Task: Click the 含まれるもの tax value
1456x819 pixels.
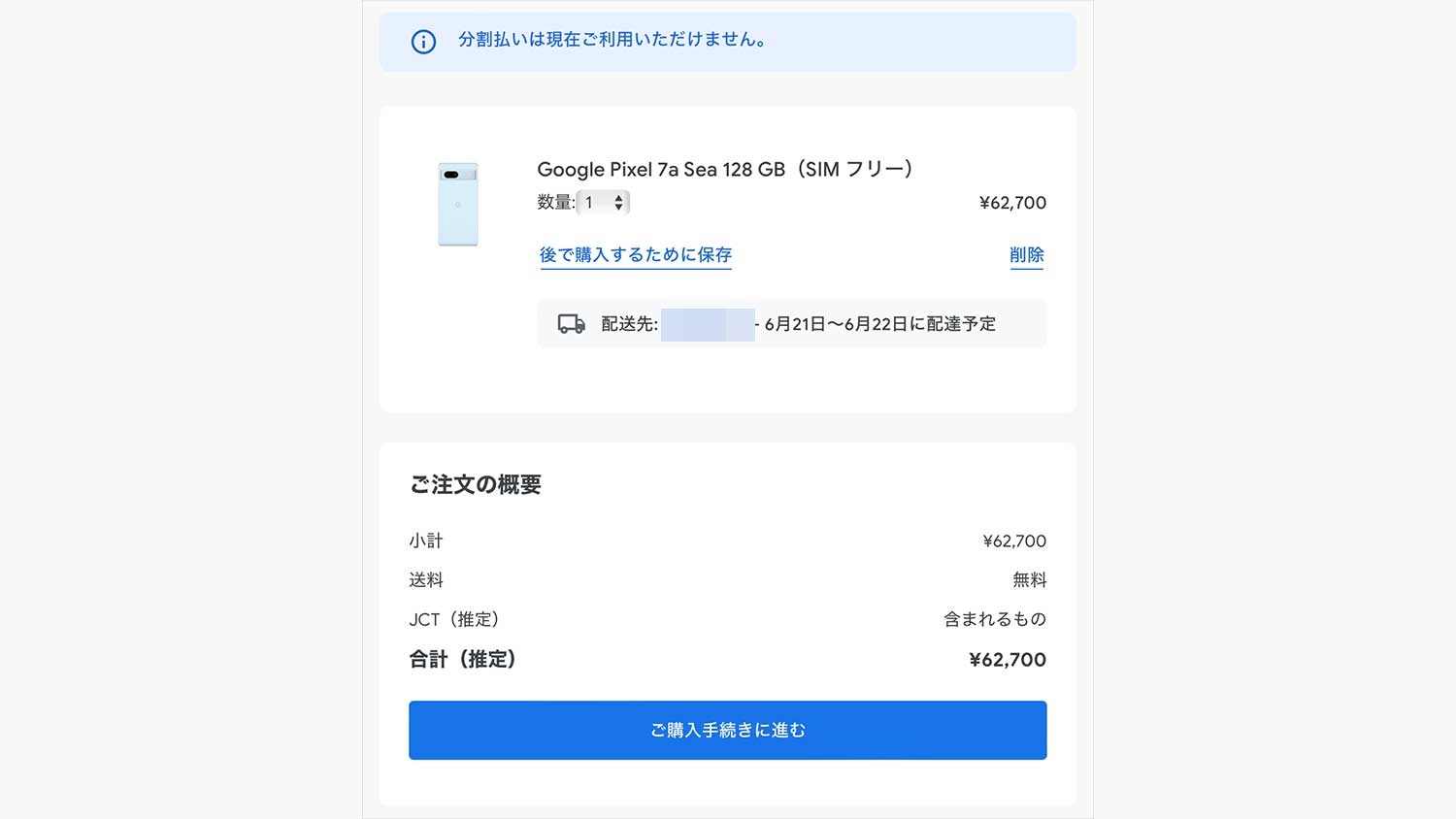Action: 995,619
